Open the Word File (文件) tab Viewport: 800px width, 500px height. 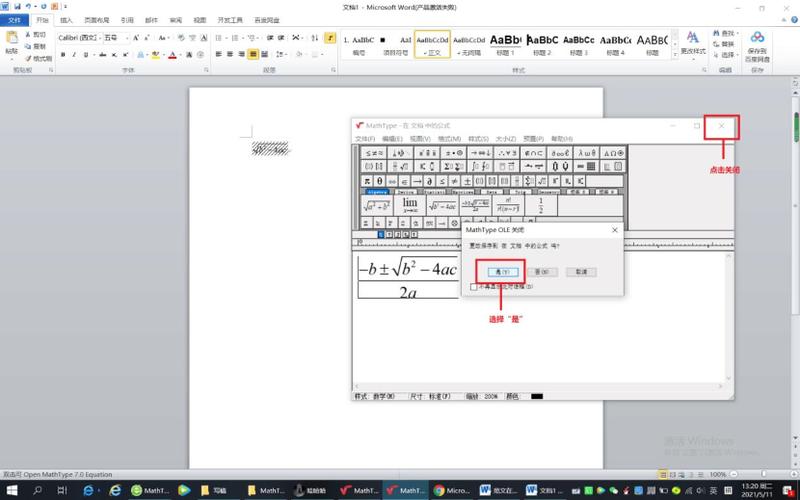tap(14, 20)
